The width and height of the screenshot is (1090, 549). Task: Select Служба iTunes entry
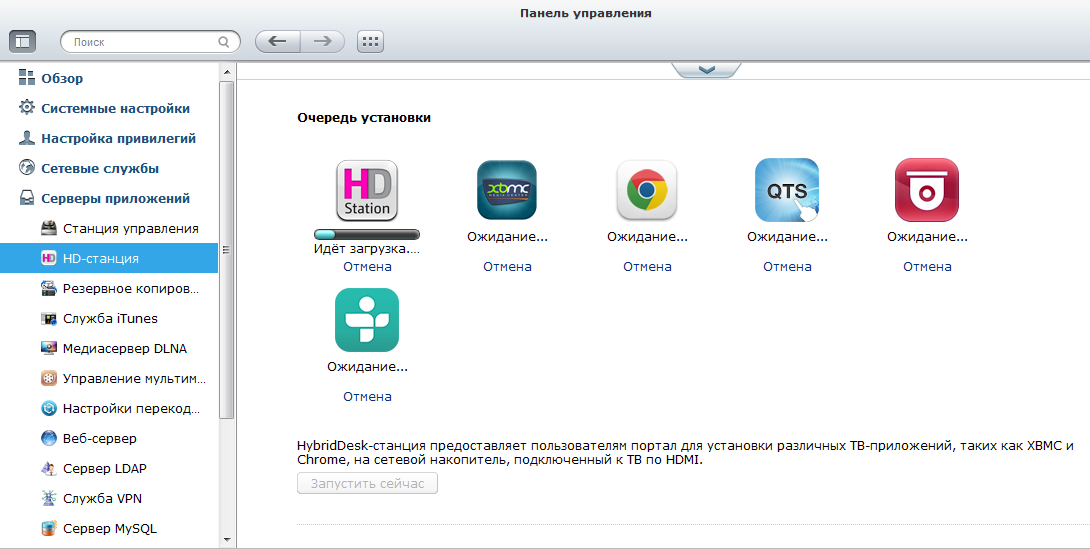110,318
